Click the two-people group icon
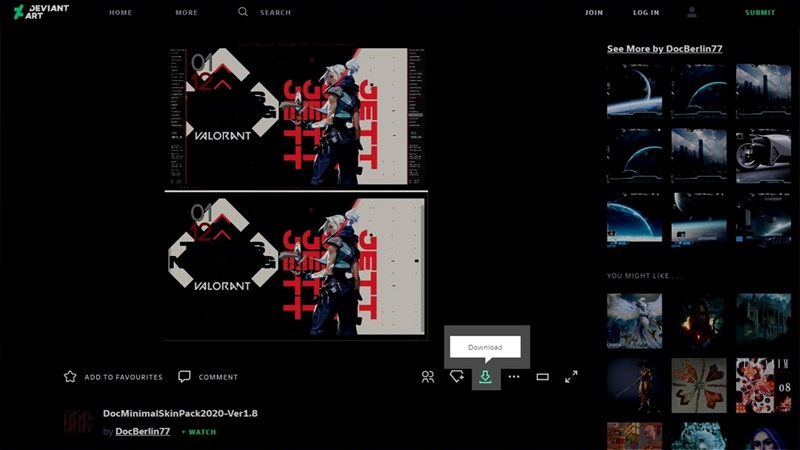Screen dimensions: 800x450 (428, 377)
